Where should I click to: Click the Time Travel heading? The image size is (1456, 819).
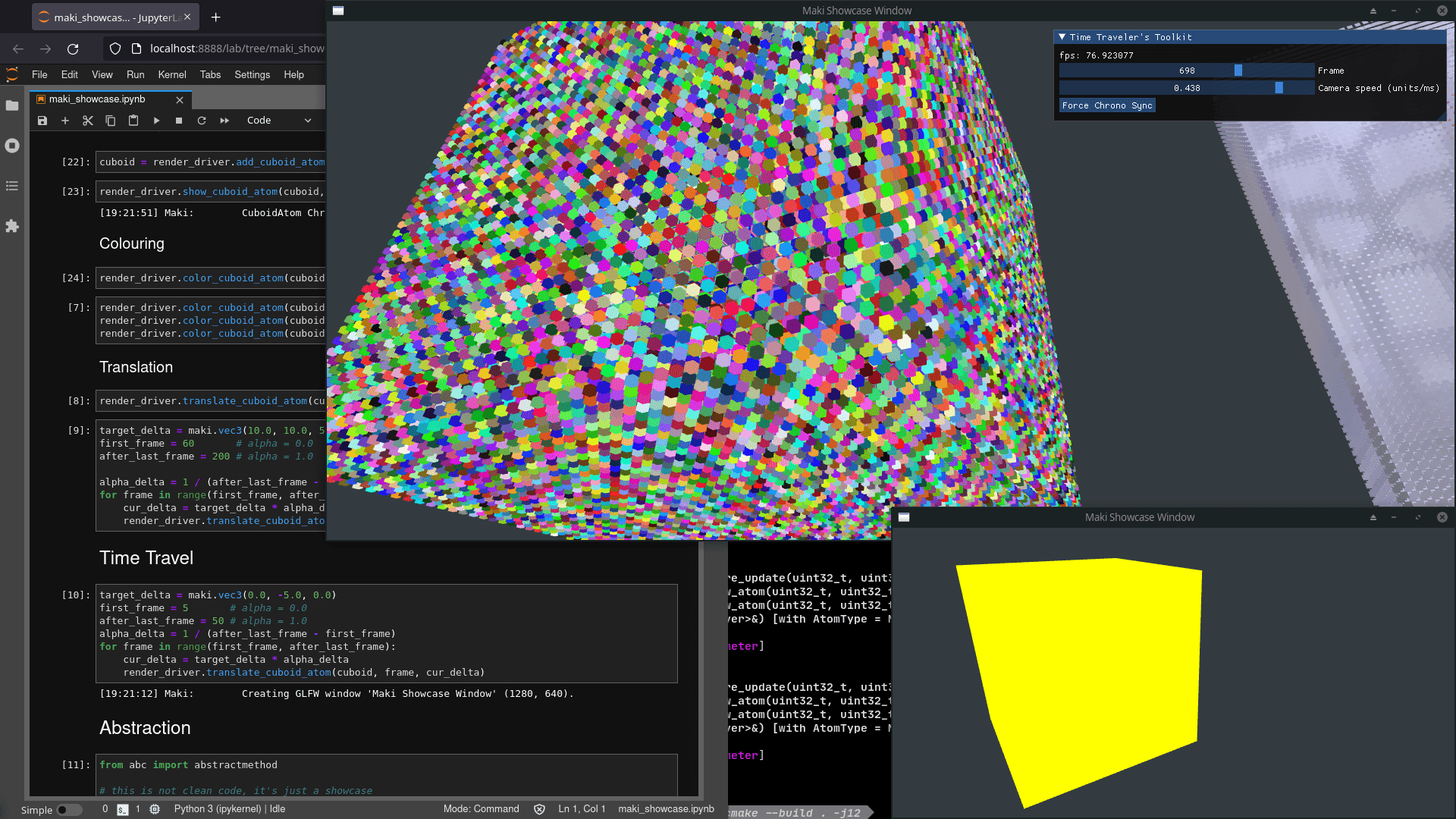146,558
